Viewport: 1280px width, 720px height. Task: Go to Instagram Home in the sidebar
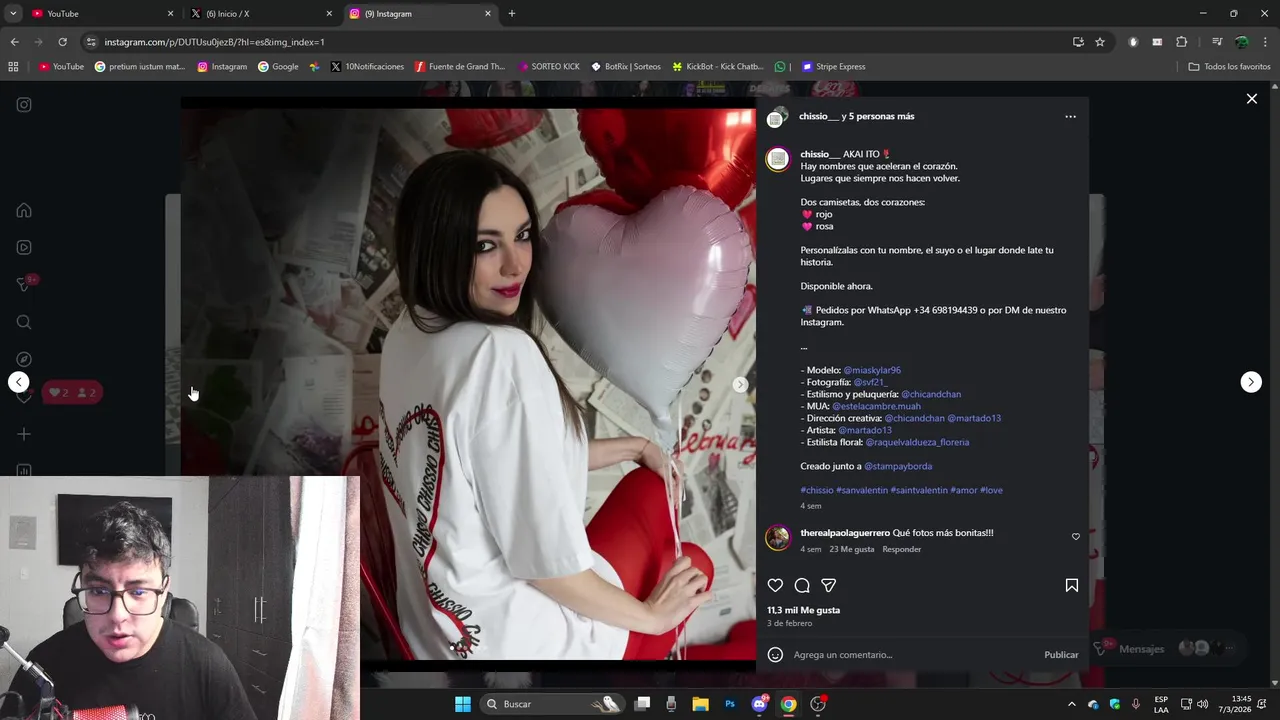pos(24,210)
